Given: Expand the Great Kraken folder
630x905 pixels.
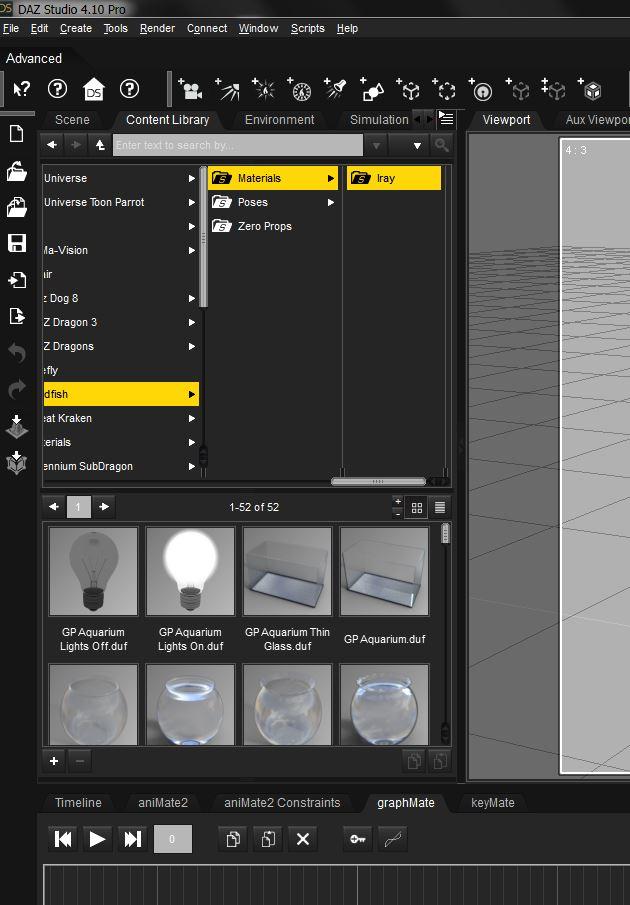Looking at the screenshot, I should 192,418.
